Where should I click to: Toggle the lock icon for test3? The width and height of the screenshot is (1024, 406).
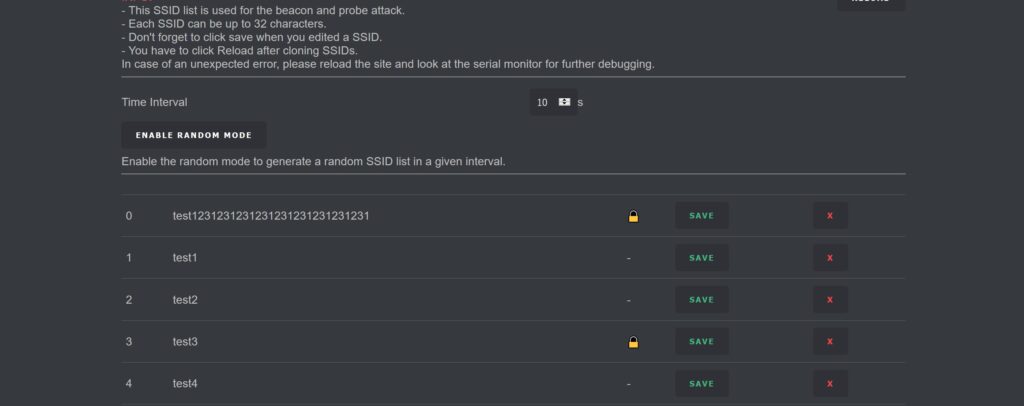(x=633, y=342)
